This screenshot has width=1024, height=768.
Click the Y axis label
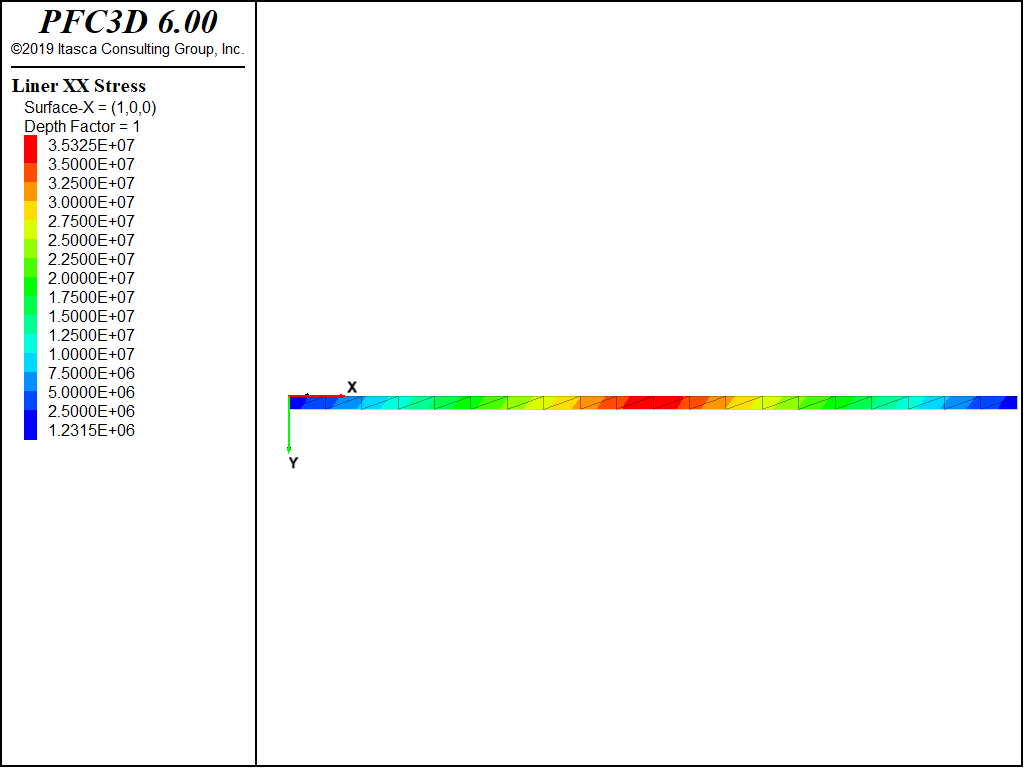293,463
